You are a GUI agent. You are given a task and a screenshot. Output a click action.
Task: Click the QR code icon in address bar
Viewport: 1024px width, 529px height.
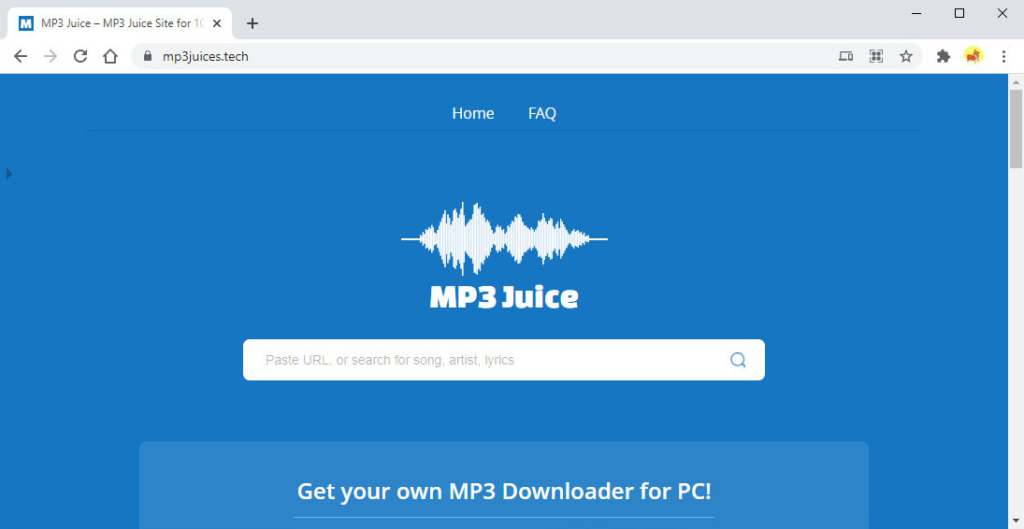(876, 56)
